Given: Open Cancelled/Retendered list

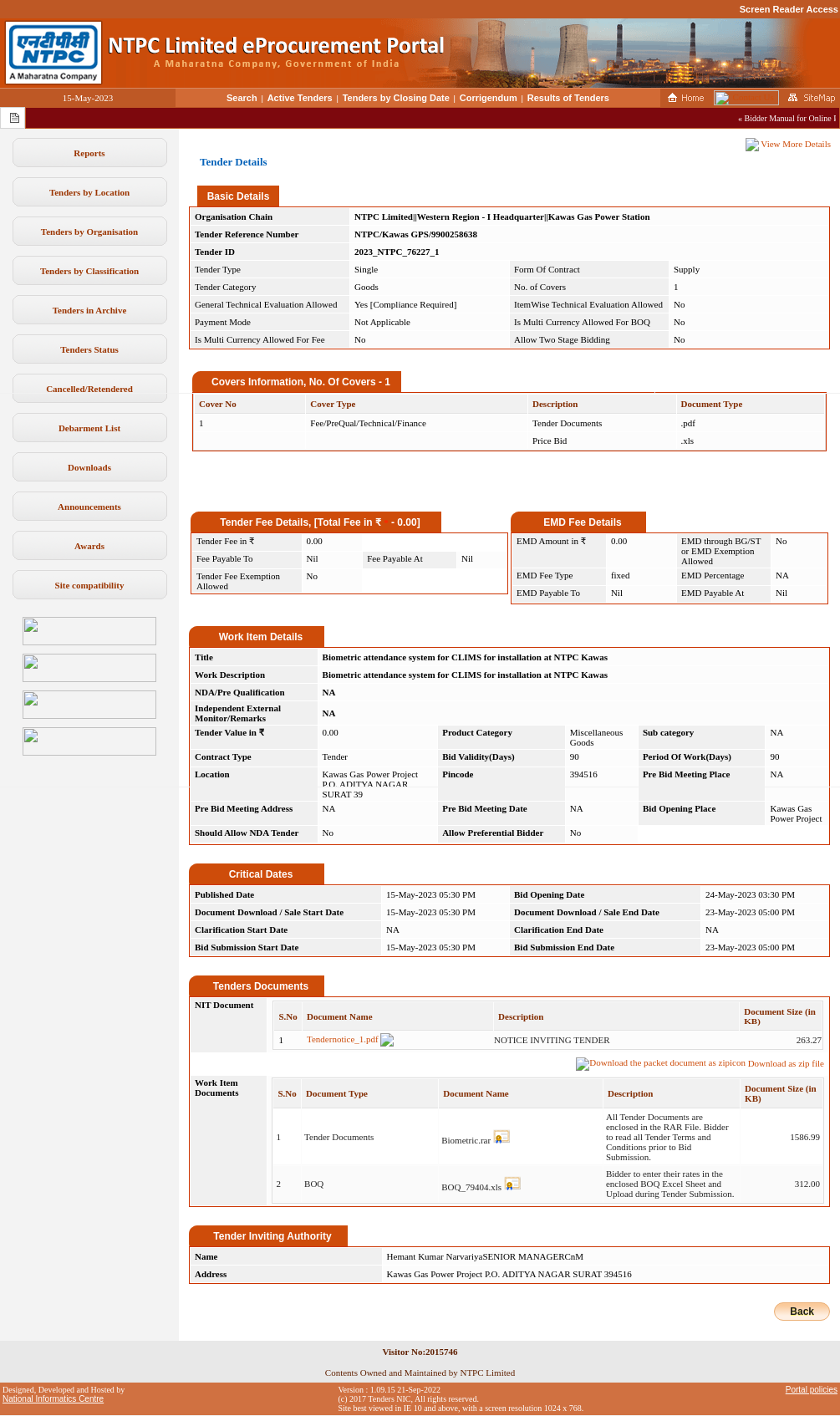Looking at the screenshot, I should coord(89,389).
